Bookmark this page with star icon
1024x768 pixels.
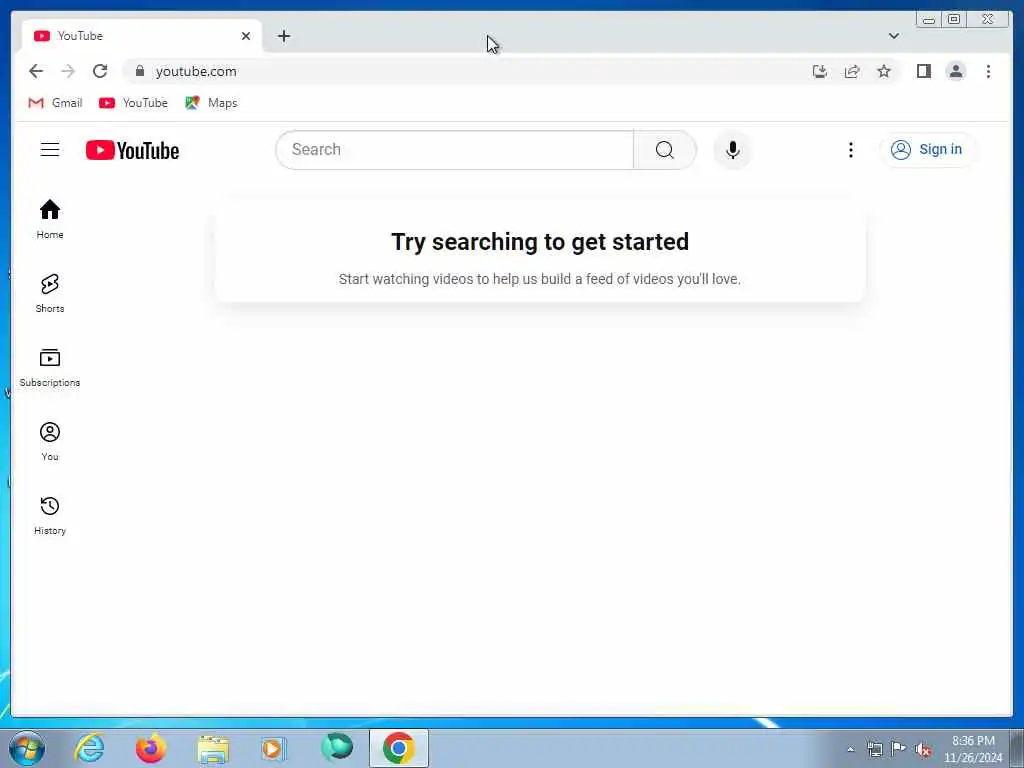[884, 71]
